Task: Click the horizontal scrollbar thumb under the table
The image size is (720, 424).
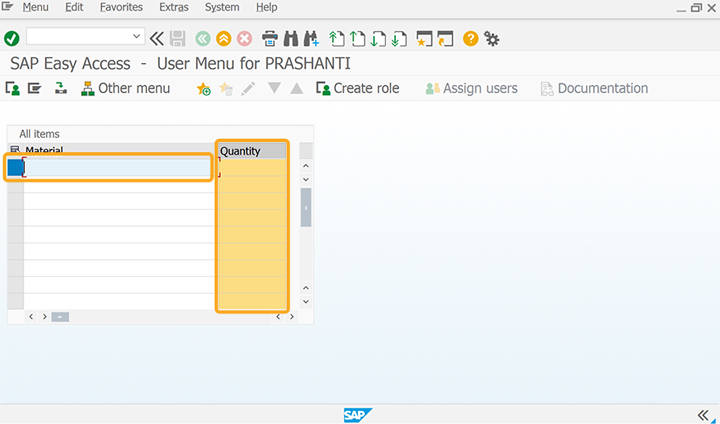Action: coord(60,317)
